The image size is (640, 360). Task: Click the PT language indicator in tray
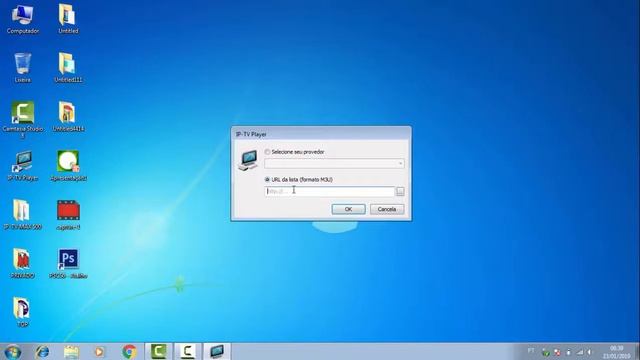click(x=531, y=351)
